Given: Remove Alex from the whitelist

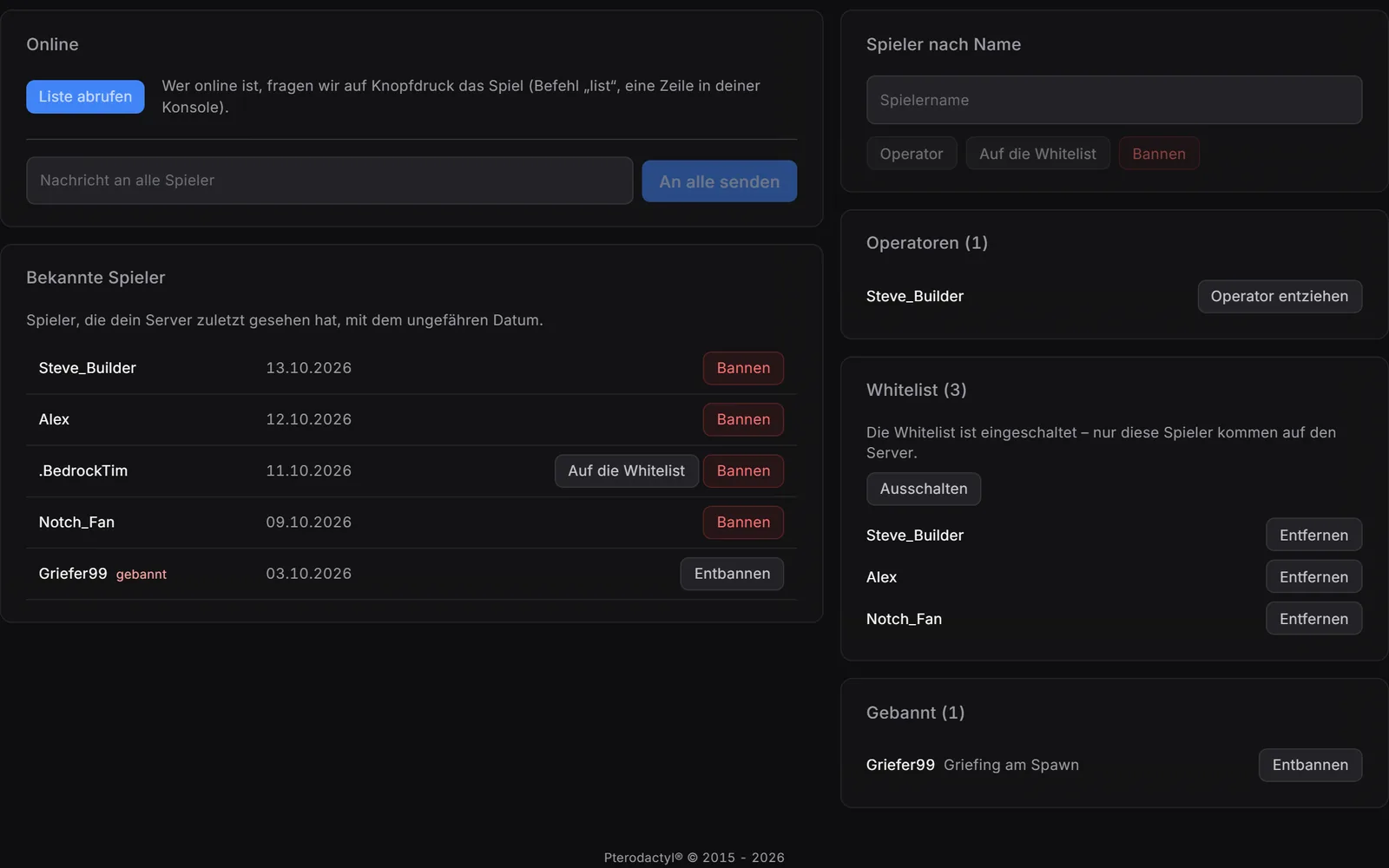Looking at the screenshot, I should (x=1313, y=576).
